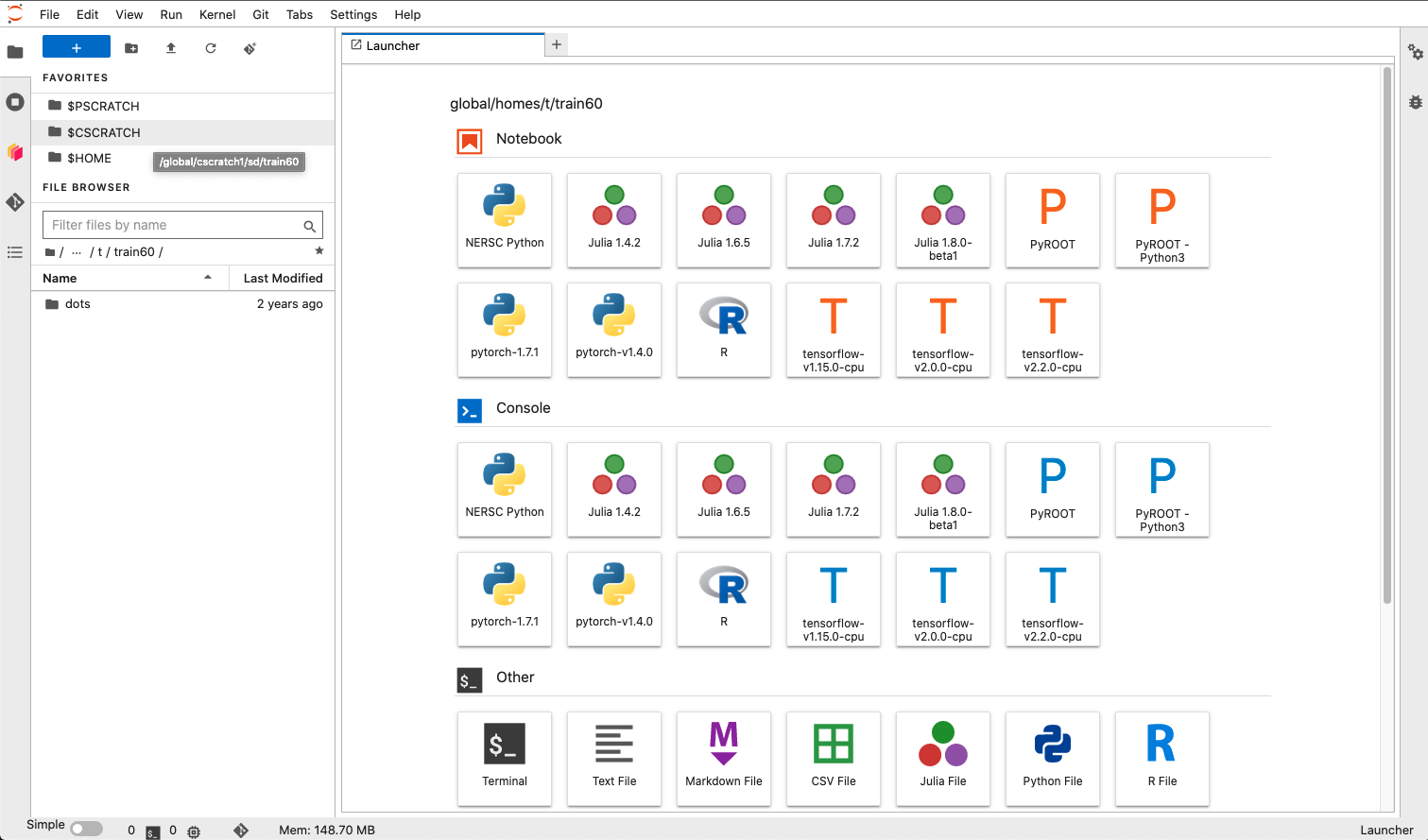Toggle Simple interface mode switch
The image size is (1428, 840).
[86, 829]
